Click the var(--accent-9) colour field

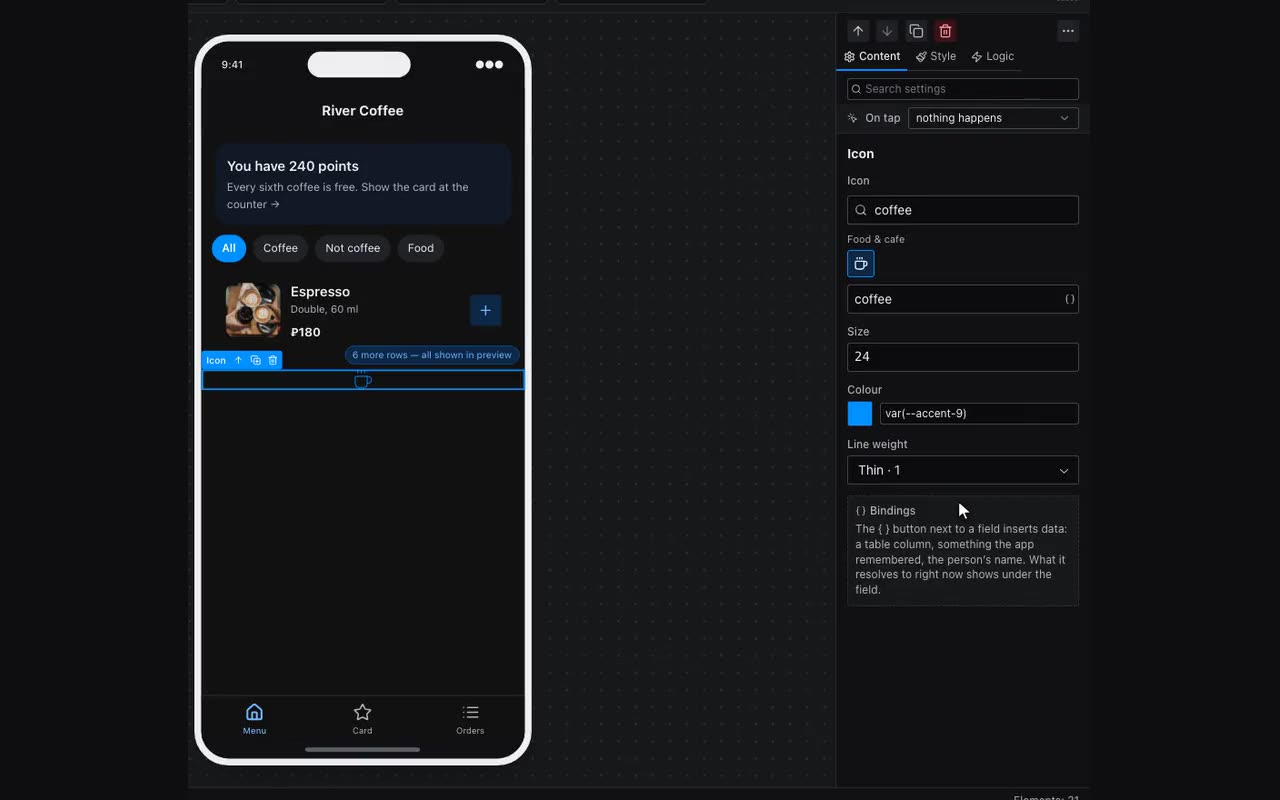tap(979, 413)
